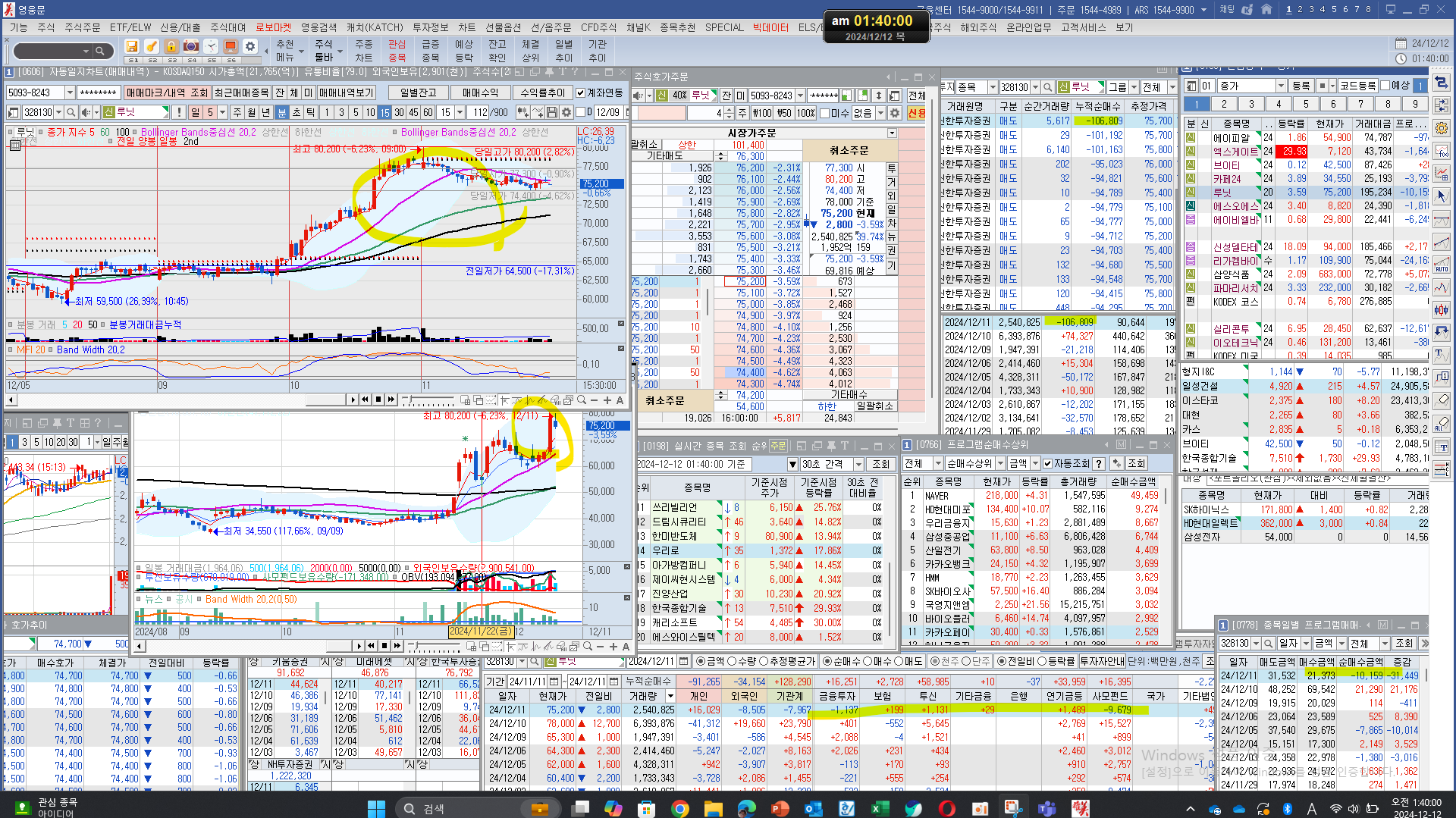Viewport: 1456px width, 818px height.
Task: Toggle the 자동조회 checkbox in the 0766 window
Action: pos(1047,463)
